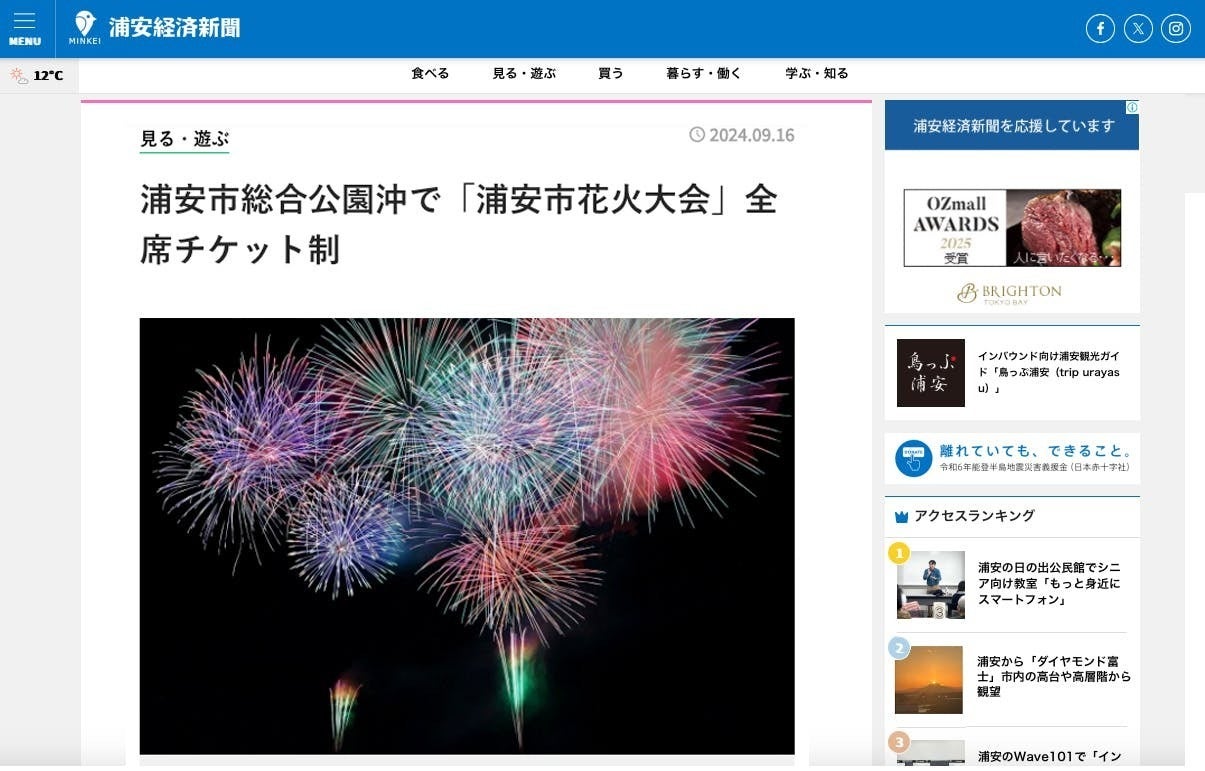This screenshot has height=771, width=1205.
Task: Click the OZmall Awards Brighton advertisement
Action: click(1012, 245)
